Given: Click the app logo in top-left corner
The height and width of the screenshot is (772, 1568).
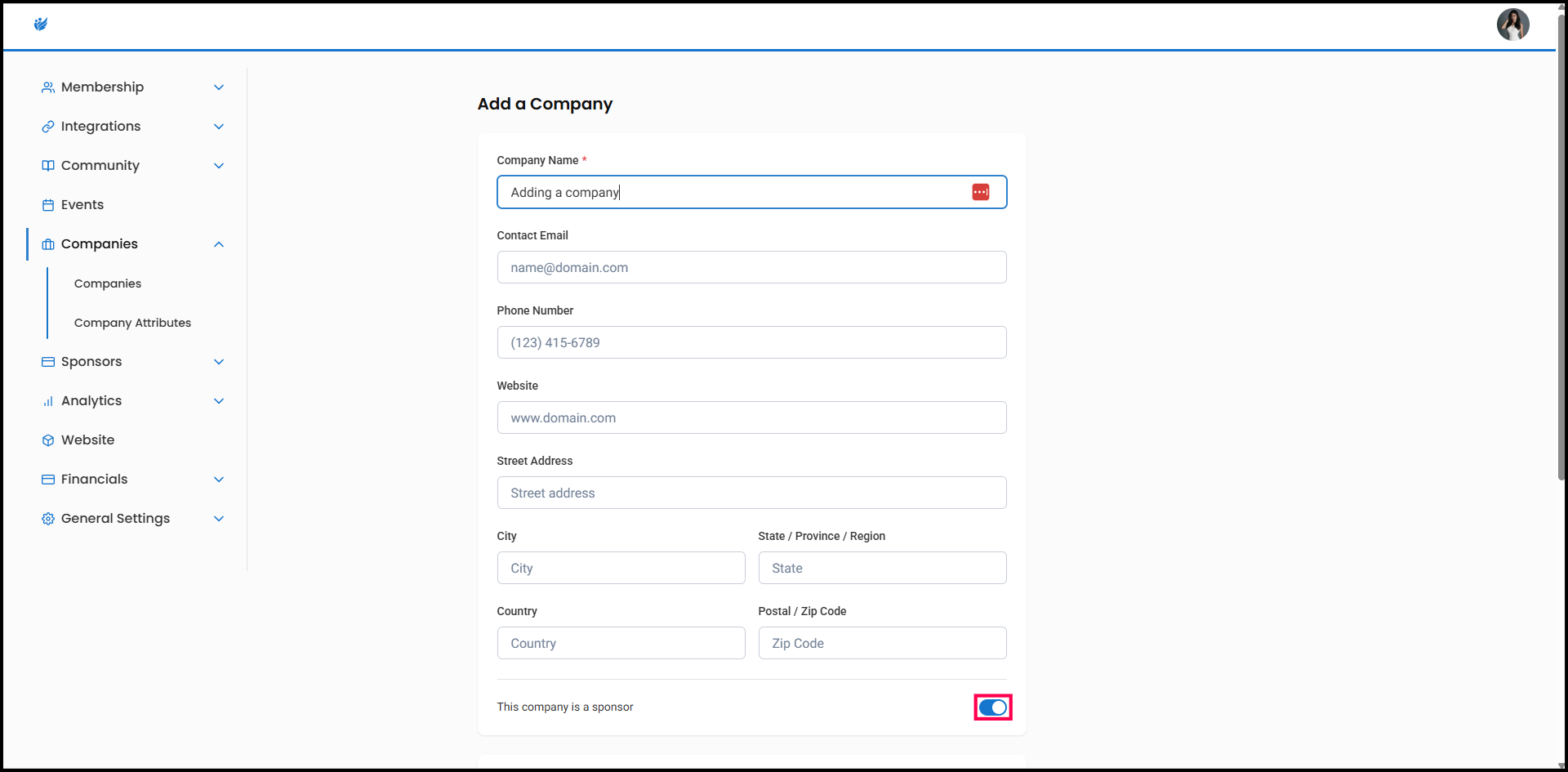Looking at the screenshot, I should pos(41,25).
